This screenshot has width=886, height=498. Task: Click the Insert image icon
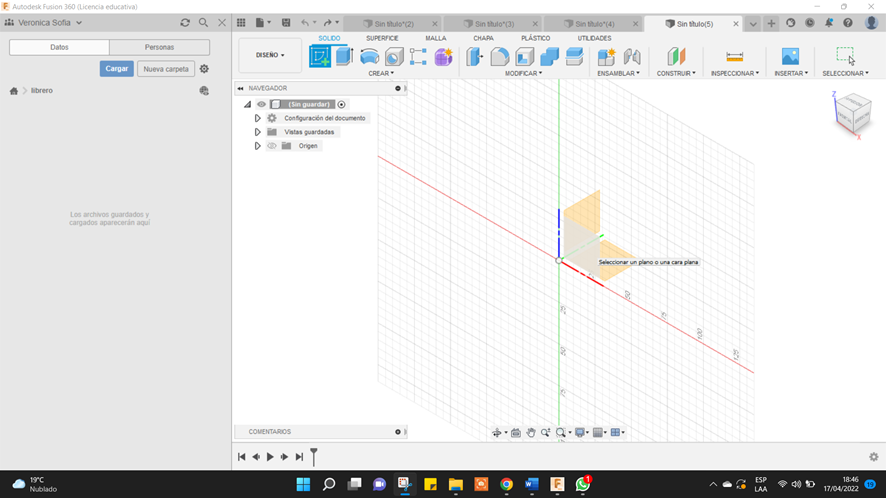(791, 57)
